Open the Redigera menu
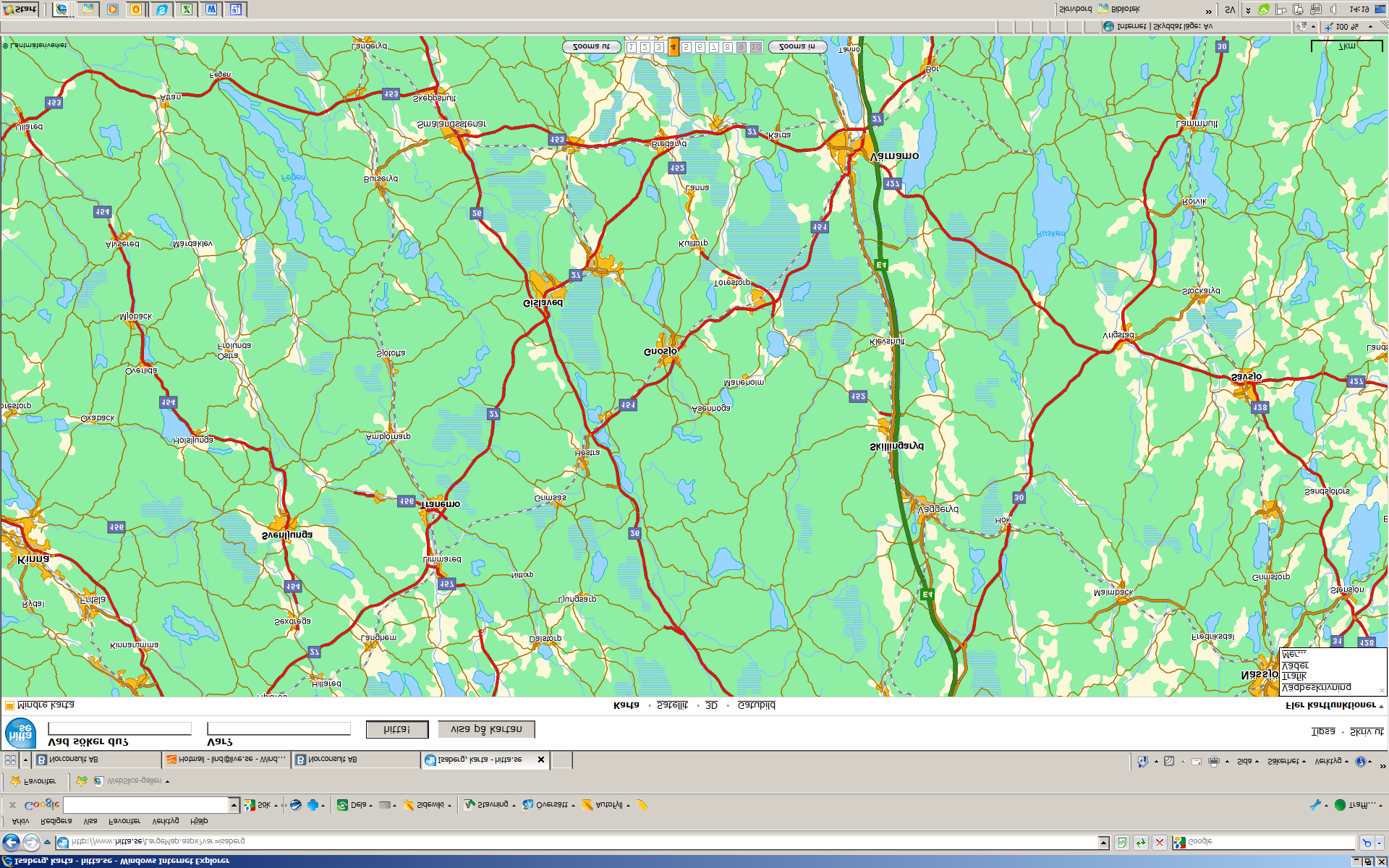The height and width of the screenshot is (868, 1389). 56,821
